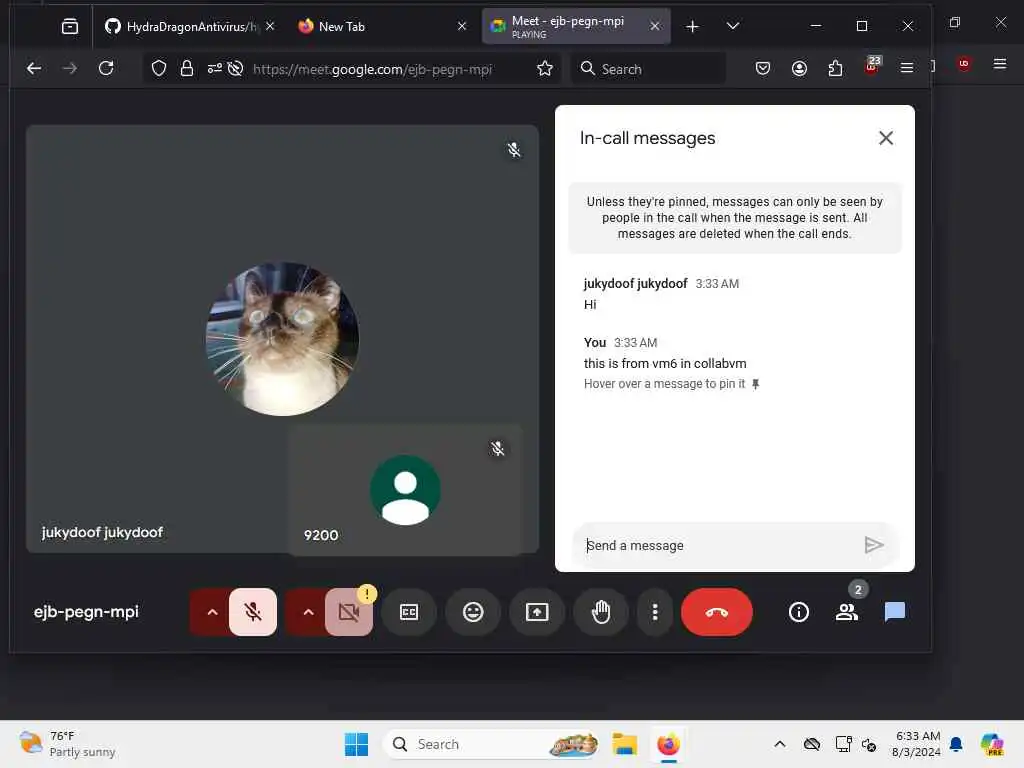This screenshot has height=768, width=1024.
Task: Open the extensions puzzle icon
Action: point(835,68)
